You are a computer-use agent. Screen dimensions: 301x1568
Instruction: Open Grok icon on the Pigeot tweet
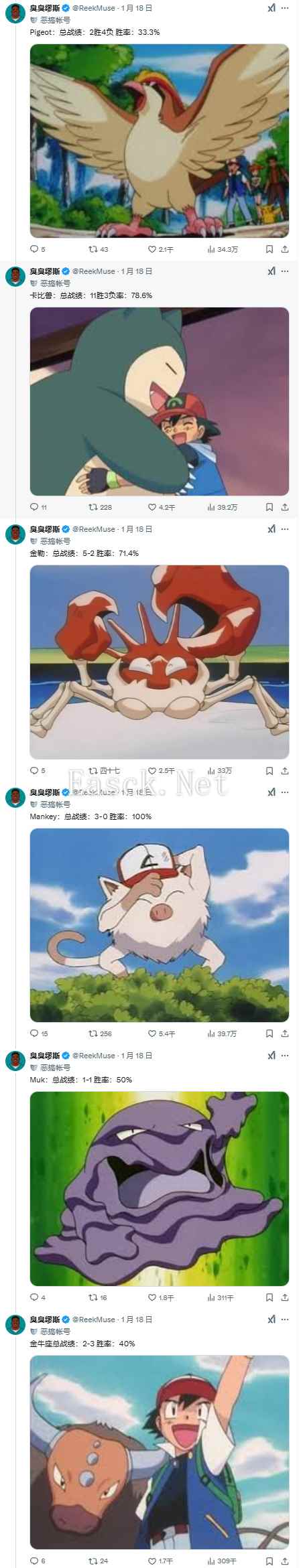[271, 9]
